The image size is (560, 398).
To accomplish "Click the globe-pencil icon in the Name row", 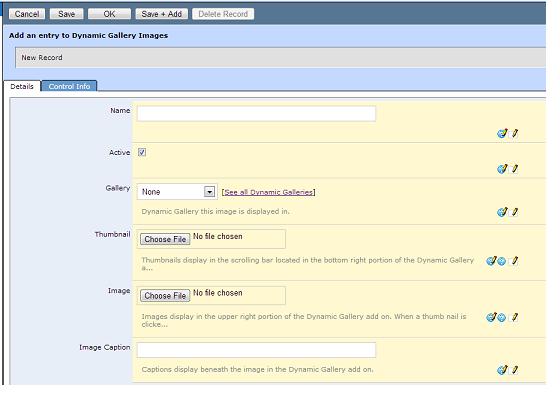I will (x=502, y=133).
